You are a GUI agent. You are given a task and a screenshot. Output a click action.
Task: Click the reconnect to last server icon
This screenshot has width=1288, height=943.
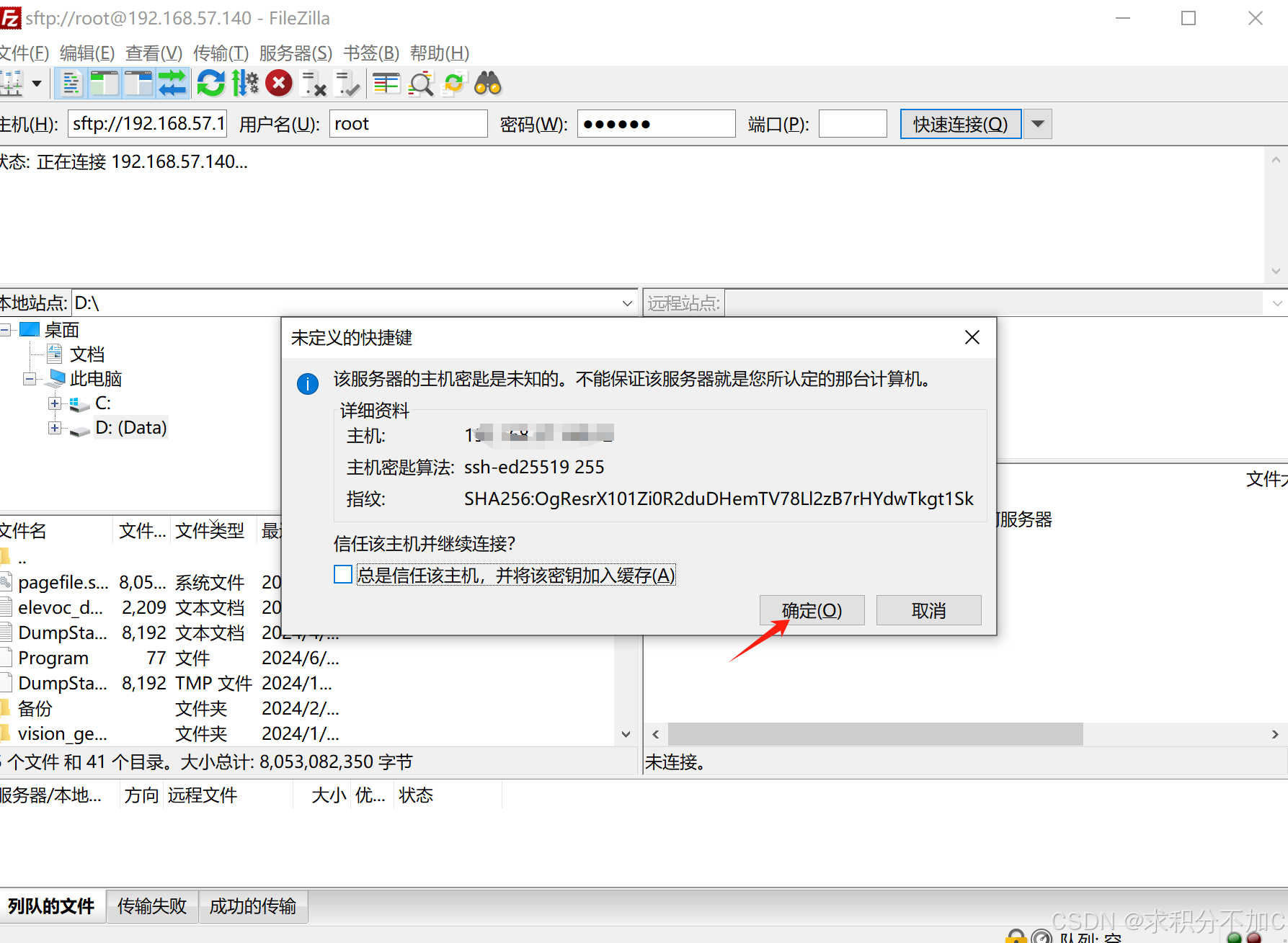348,84
